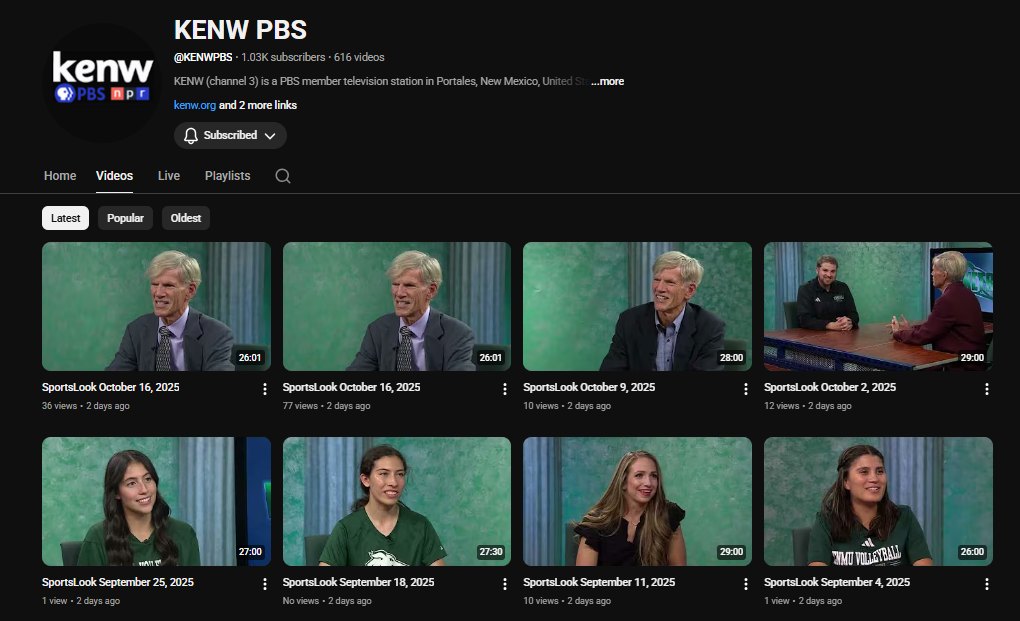Sort videos by Oldest

click(185, 218)
